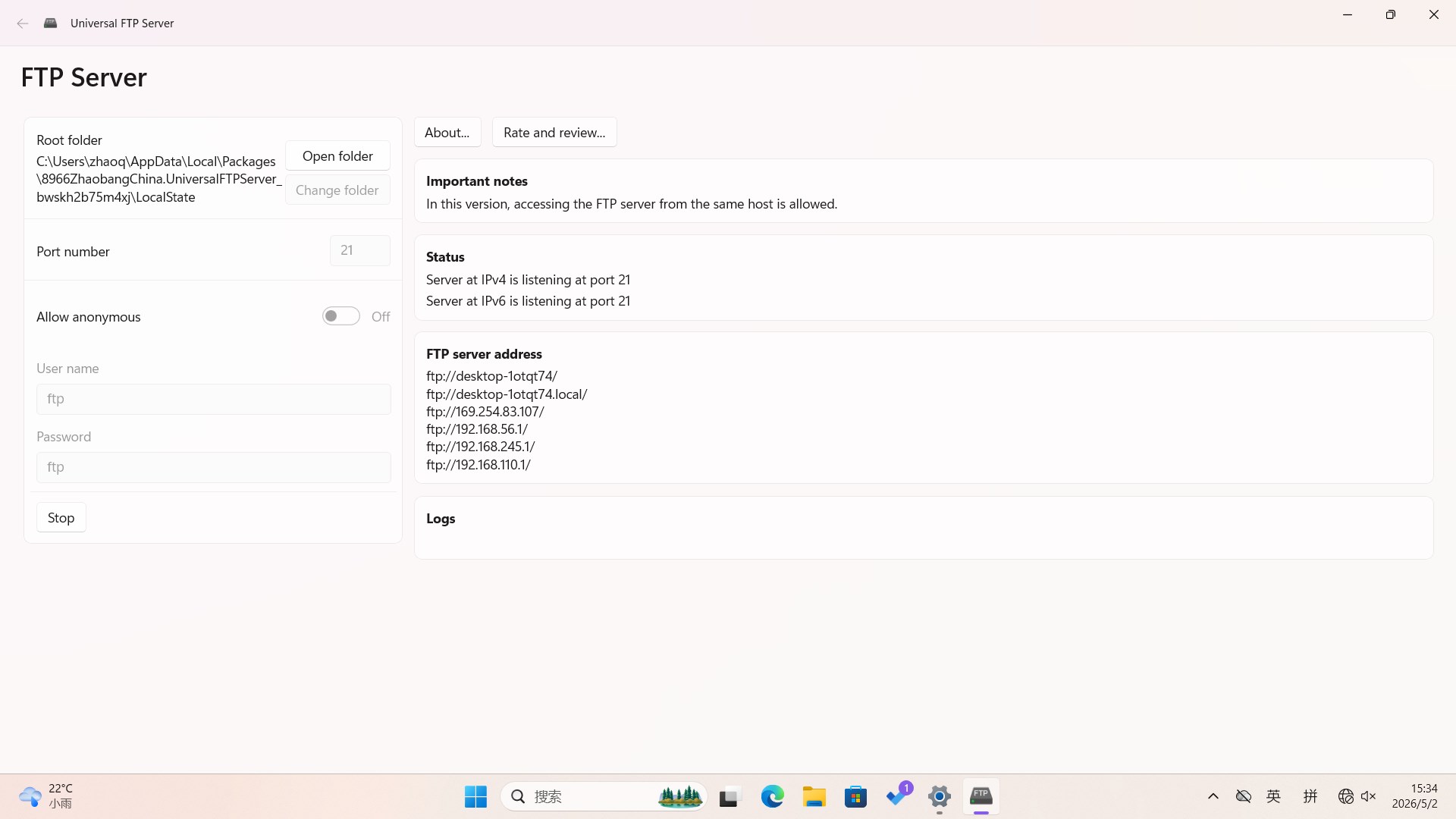Click the IPv6 listening status line
The height and width of the screenshot is (819, 1456).
pyautogui.click(x=528, y=301)
